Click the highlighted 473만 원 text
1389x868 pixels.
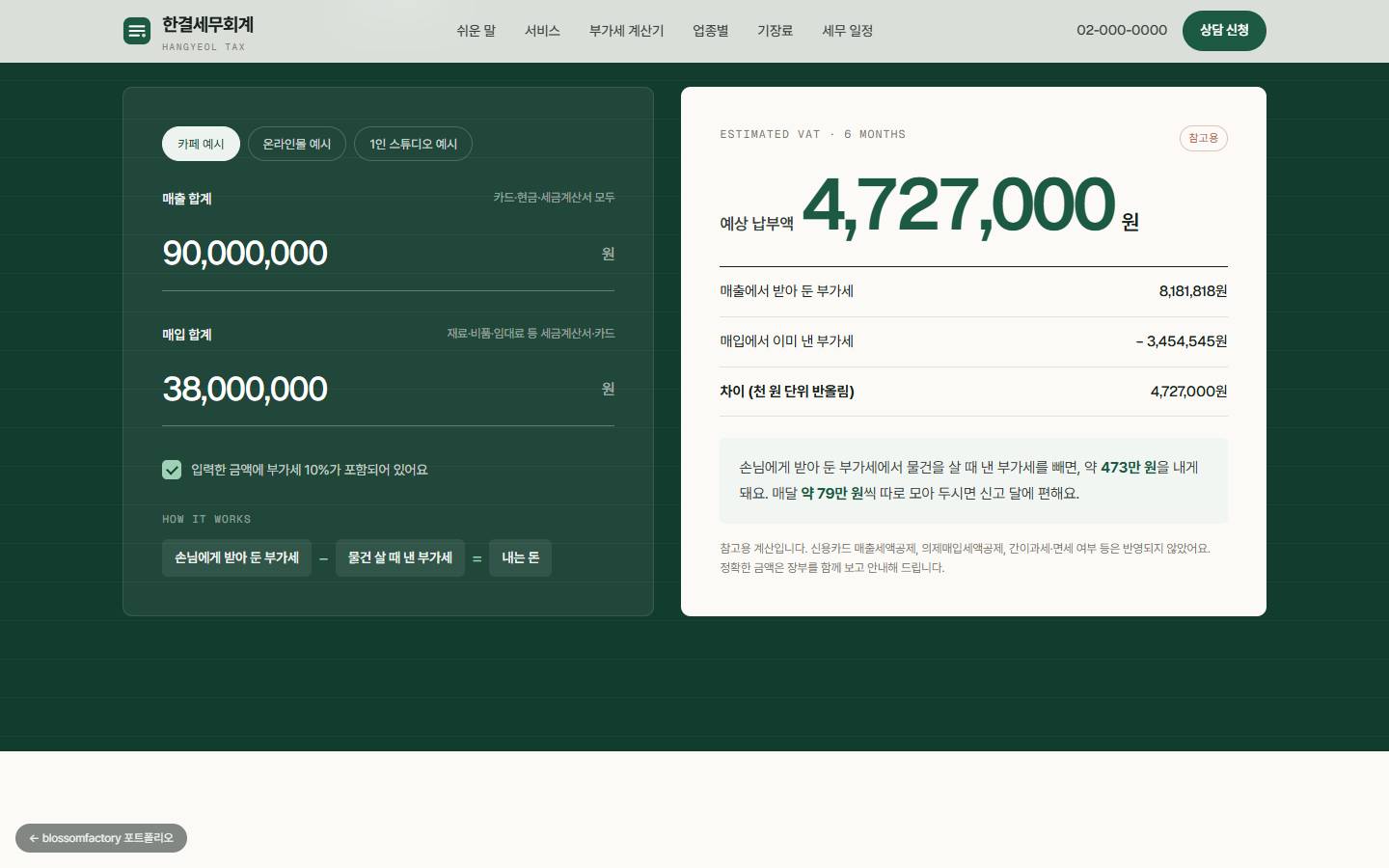pos(1129,467)
